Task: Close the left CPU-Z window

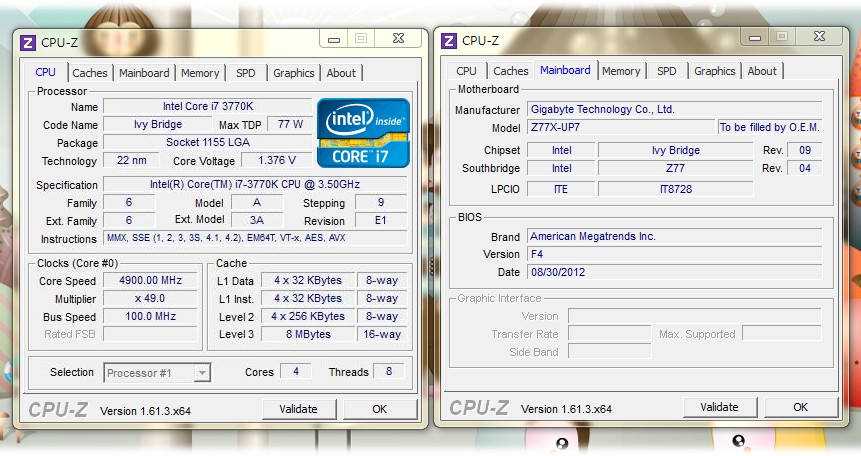Action: [x=398, y=38]
